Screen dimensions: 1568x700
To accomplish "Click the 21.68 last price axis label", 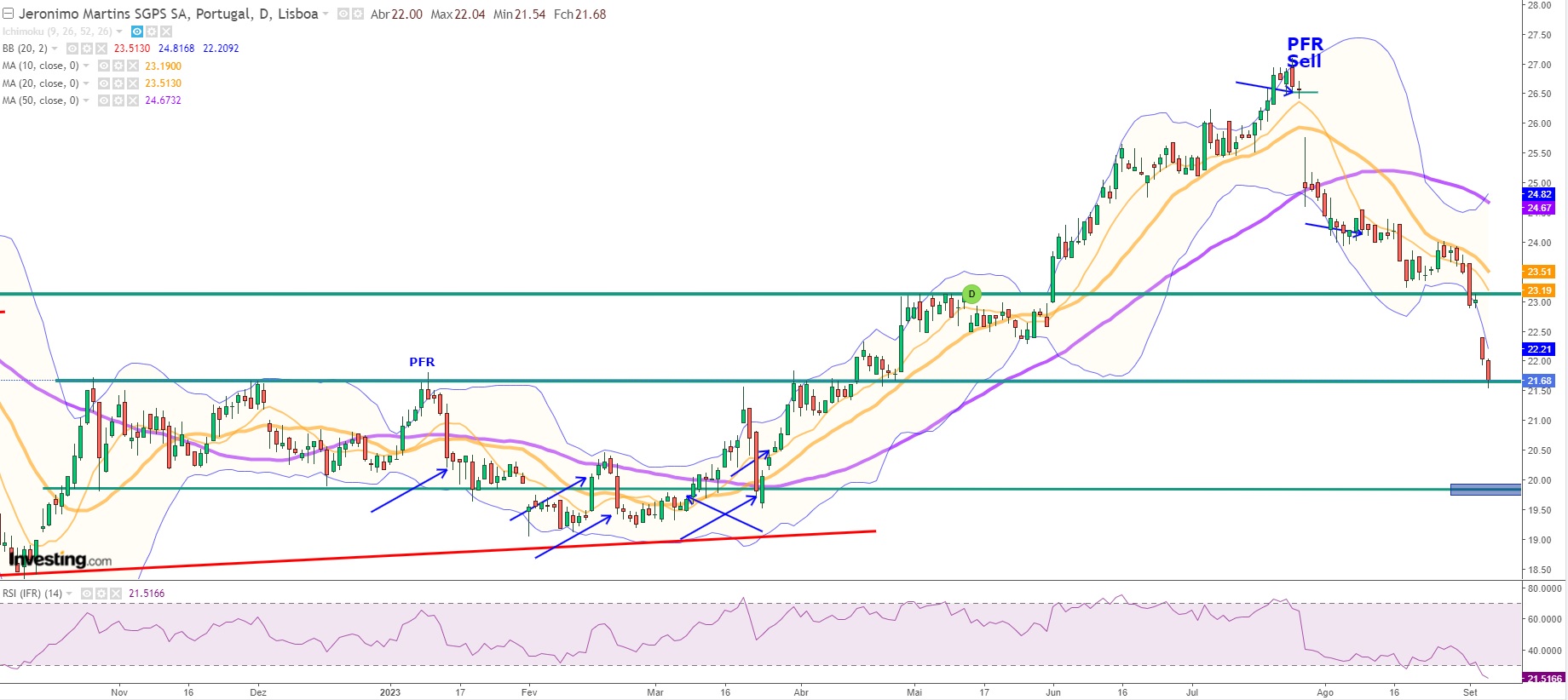I will 1539,381.
